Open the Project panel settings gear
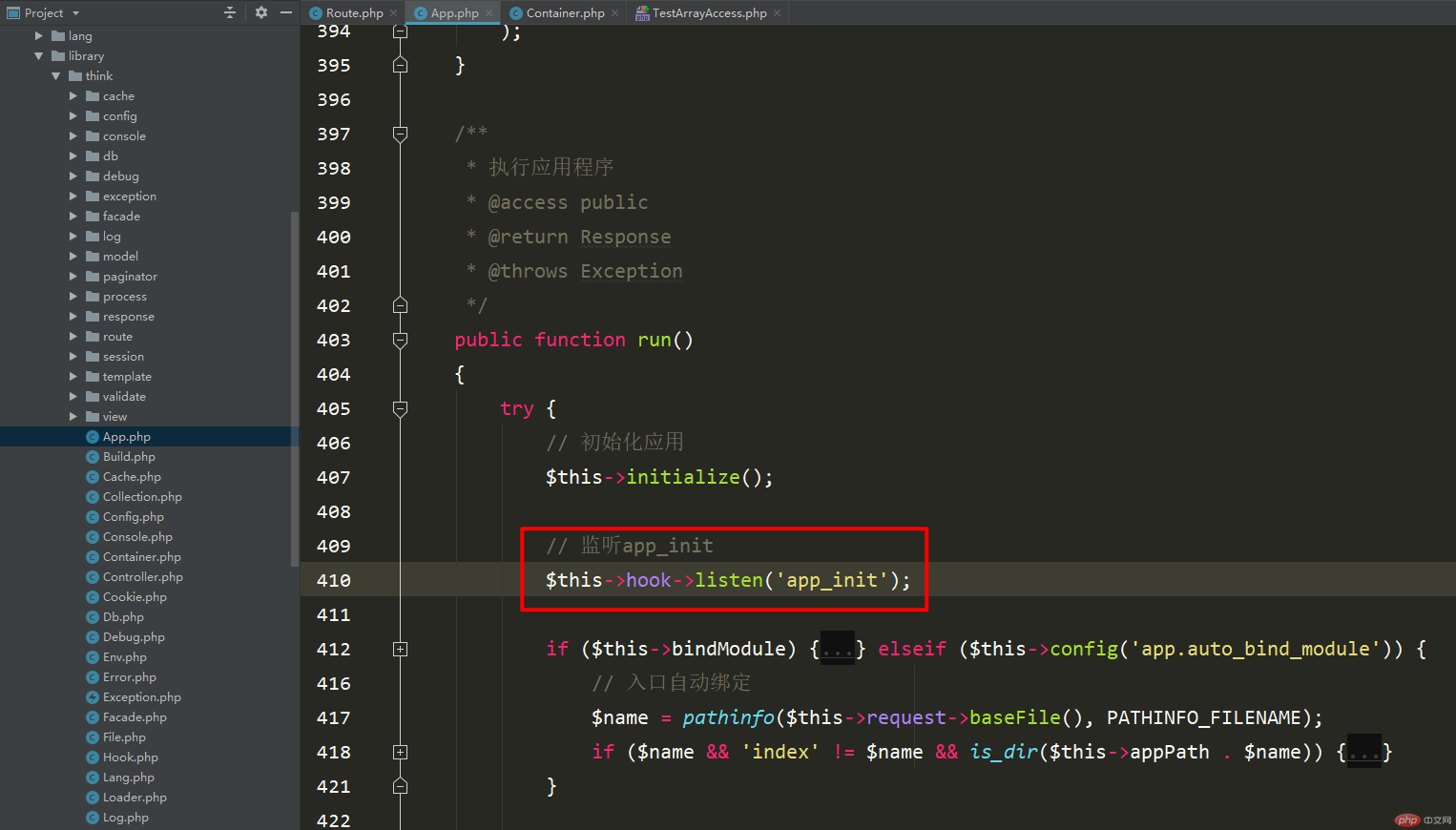 (261, 12)
